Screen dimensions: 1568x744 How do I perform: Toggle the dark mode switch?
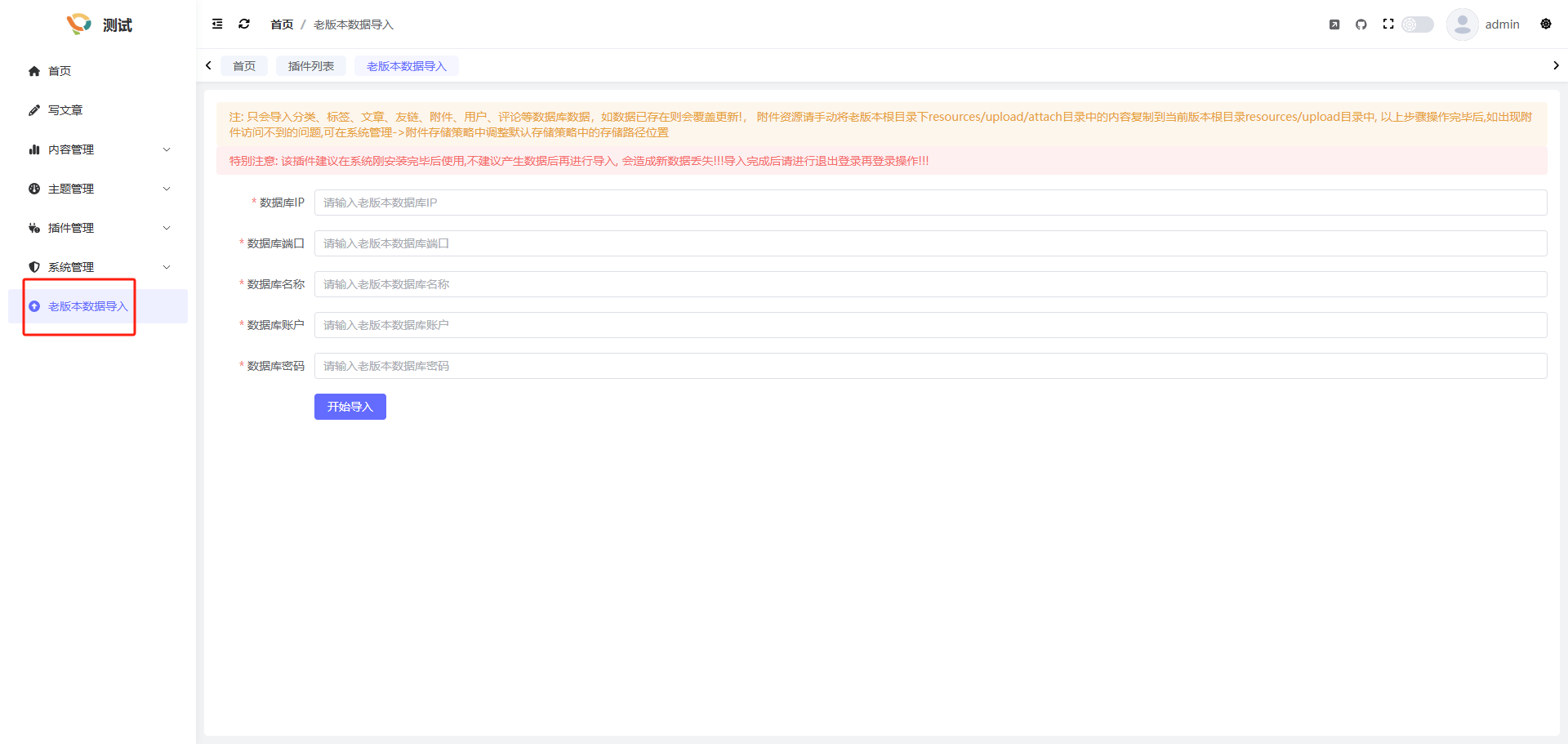[1418, 25]
